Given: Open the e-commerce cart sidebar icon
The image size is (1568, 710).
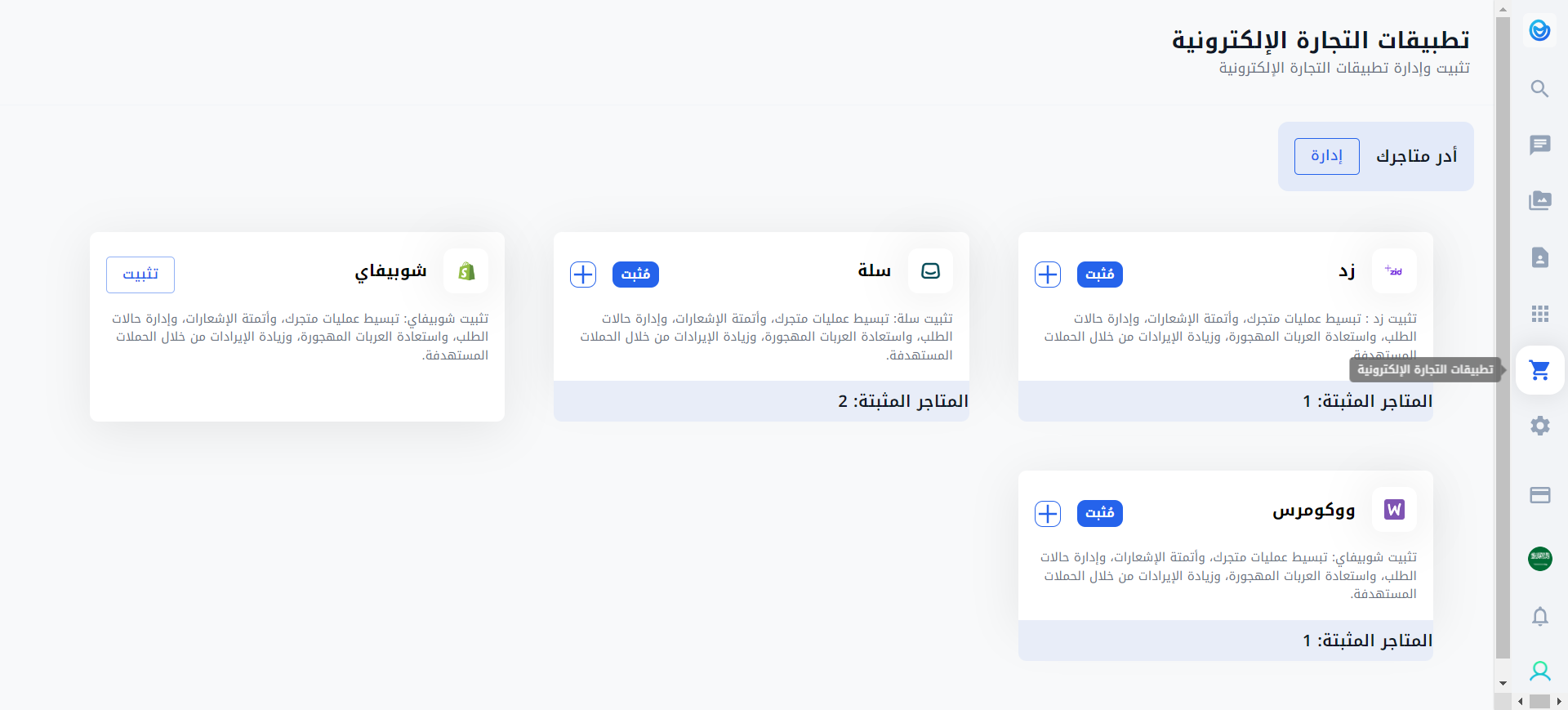Looking at the screenshot, I should tap(1539, 370).
